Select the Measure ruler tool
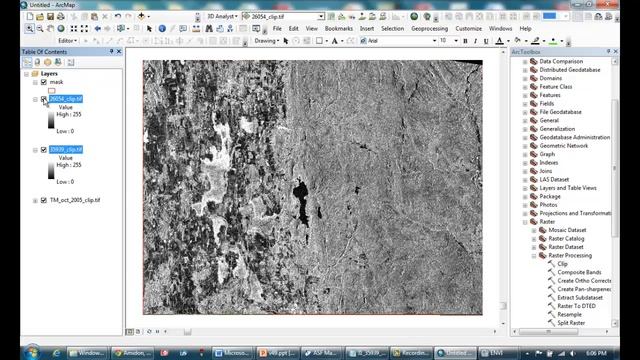Viewport: 640px width, 360px height. (196, 29)
